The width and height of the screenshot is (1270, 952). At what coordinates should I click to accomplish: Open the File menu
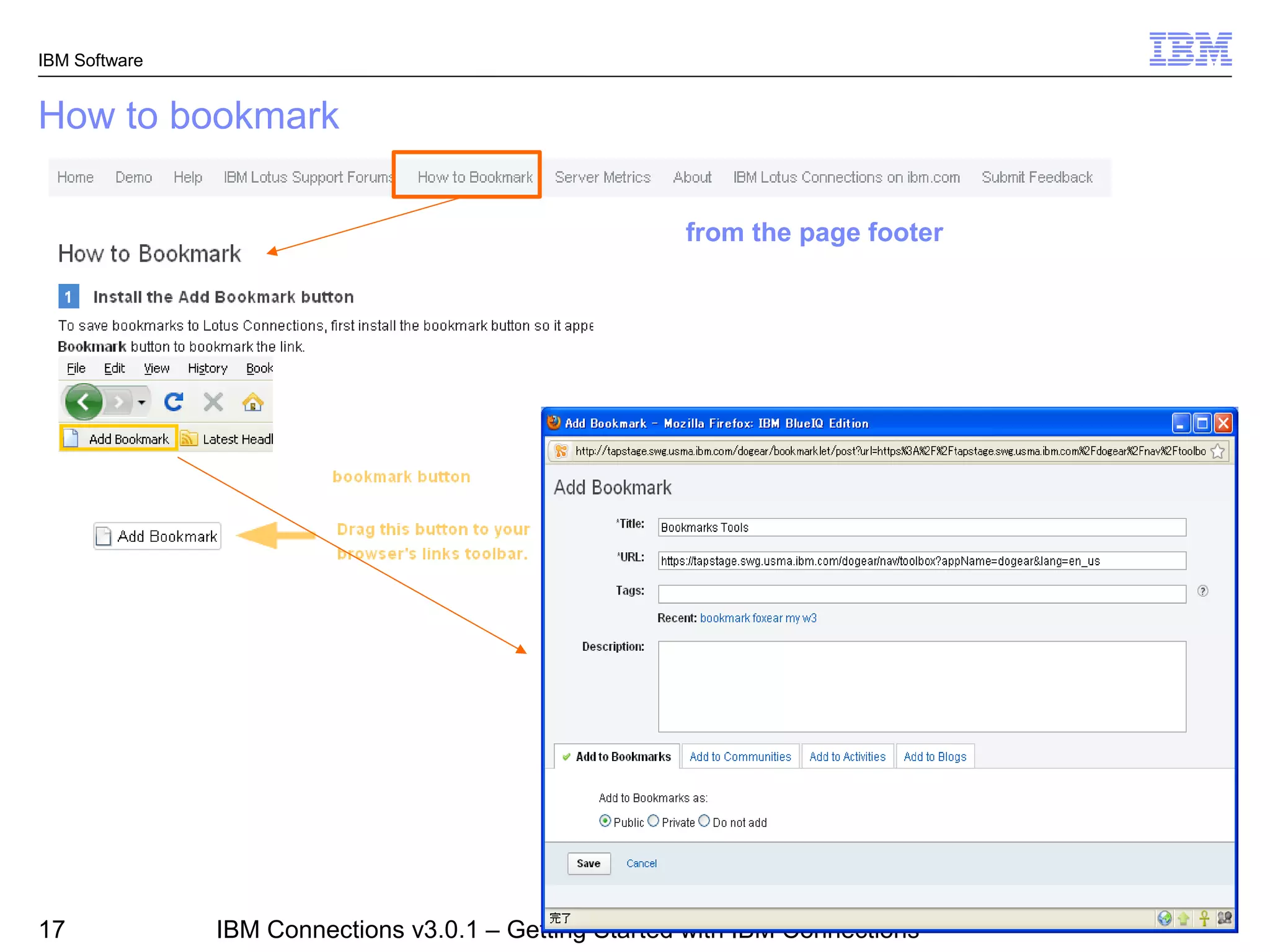point(76,368)
